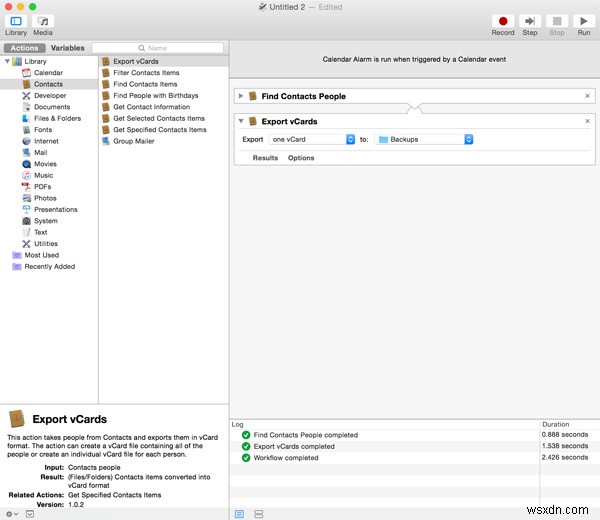Click the 2.426 seconds duration value
The height and width of the screenshot is (520, 600).
coord(565,458)
